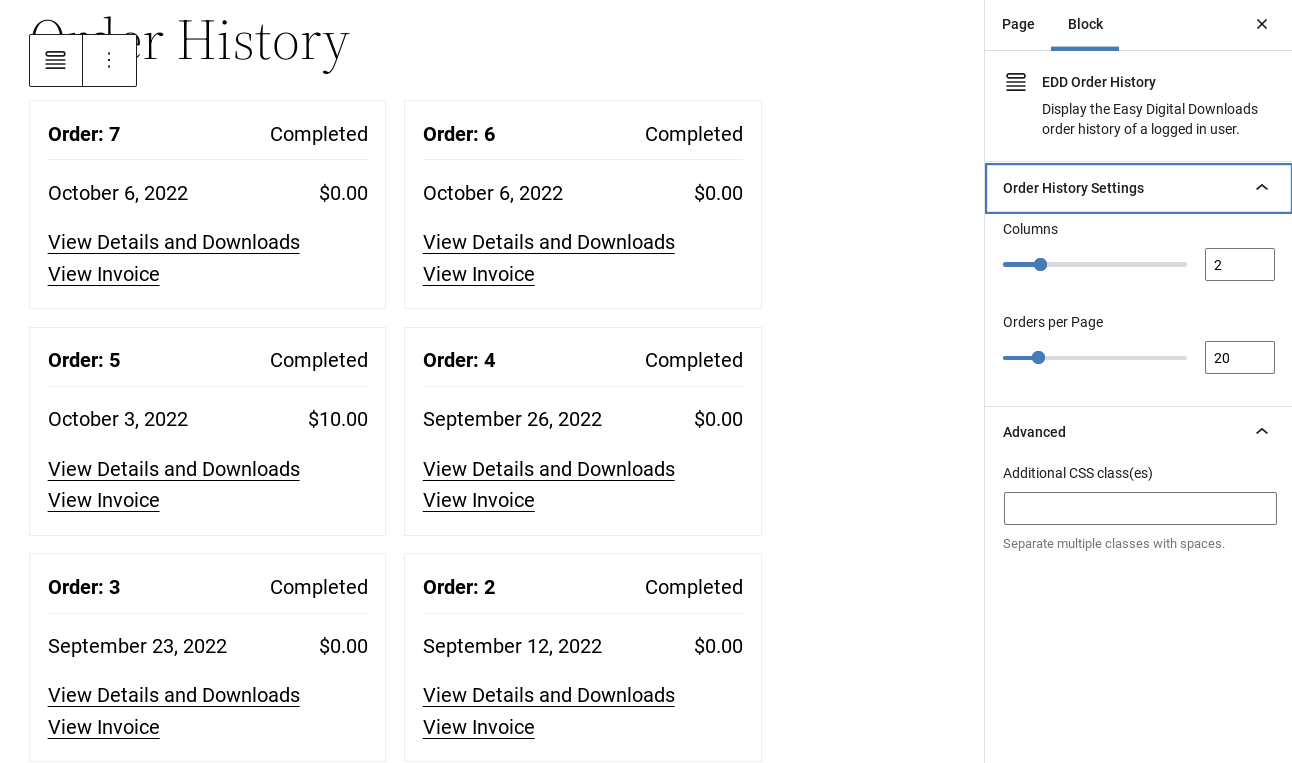This screenshot has height=763, width=1292.
Task: Switch to the Page tab
Action: (x=1018, y=24)
